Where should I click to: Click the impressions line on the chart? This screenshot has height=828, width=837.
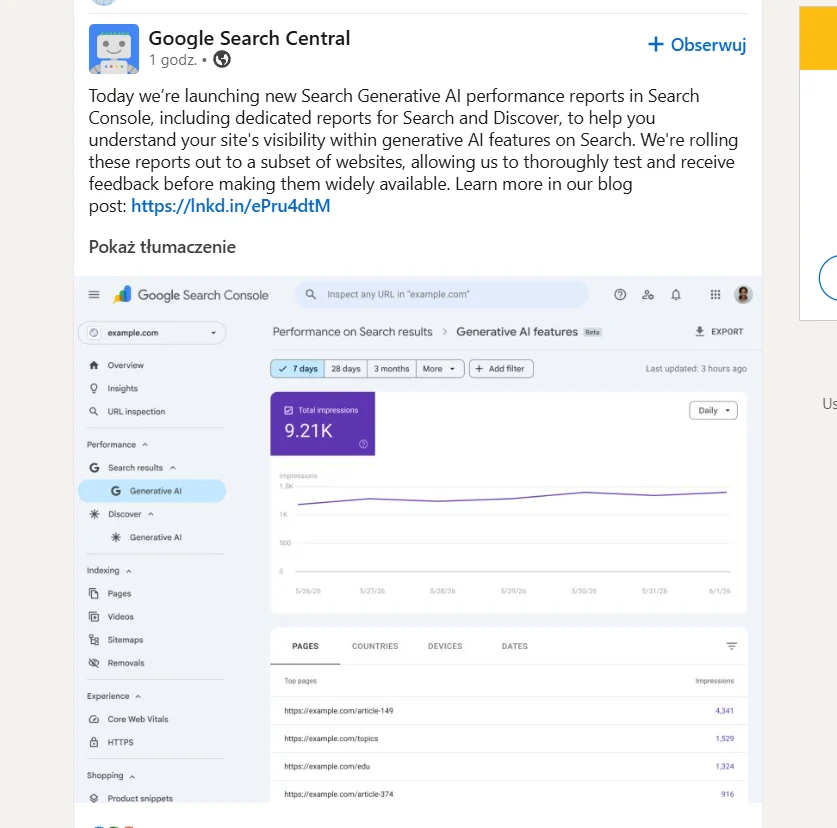(512, 498)
